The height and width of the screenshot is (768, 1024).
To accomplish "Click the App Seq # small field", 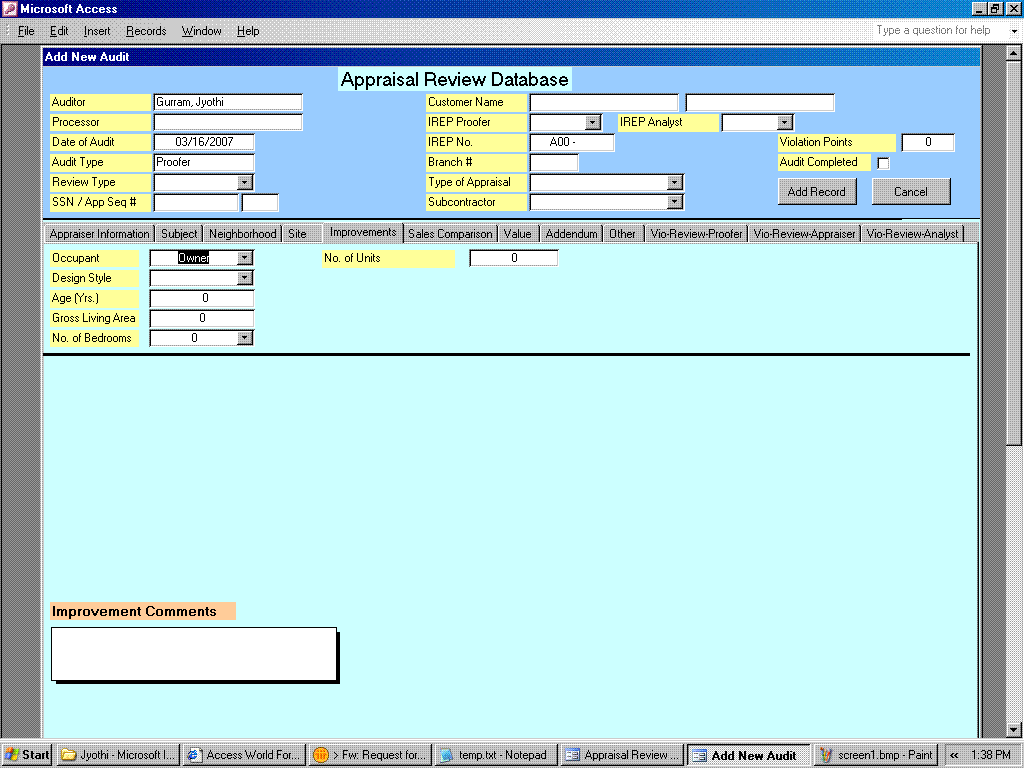I will 260,202.
